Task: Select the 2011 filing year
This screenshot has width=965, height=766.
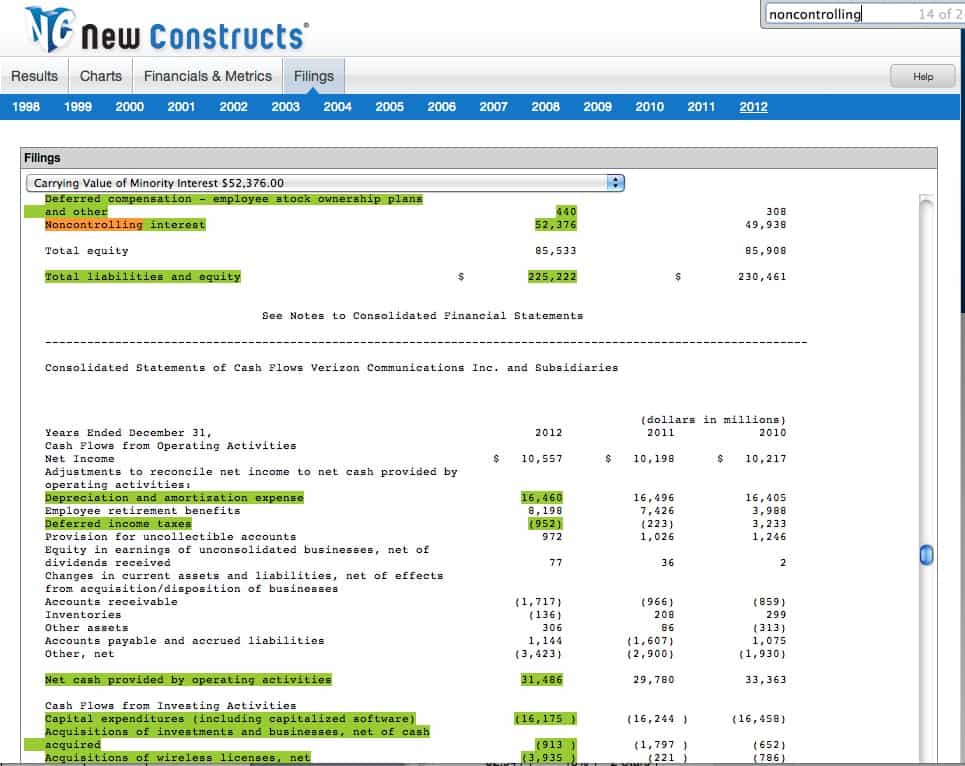Action: coord(702,107)
